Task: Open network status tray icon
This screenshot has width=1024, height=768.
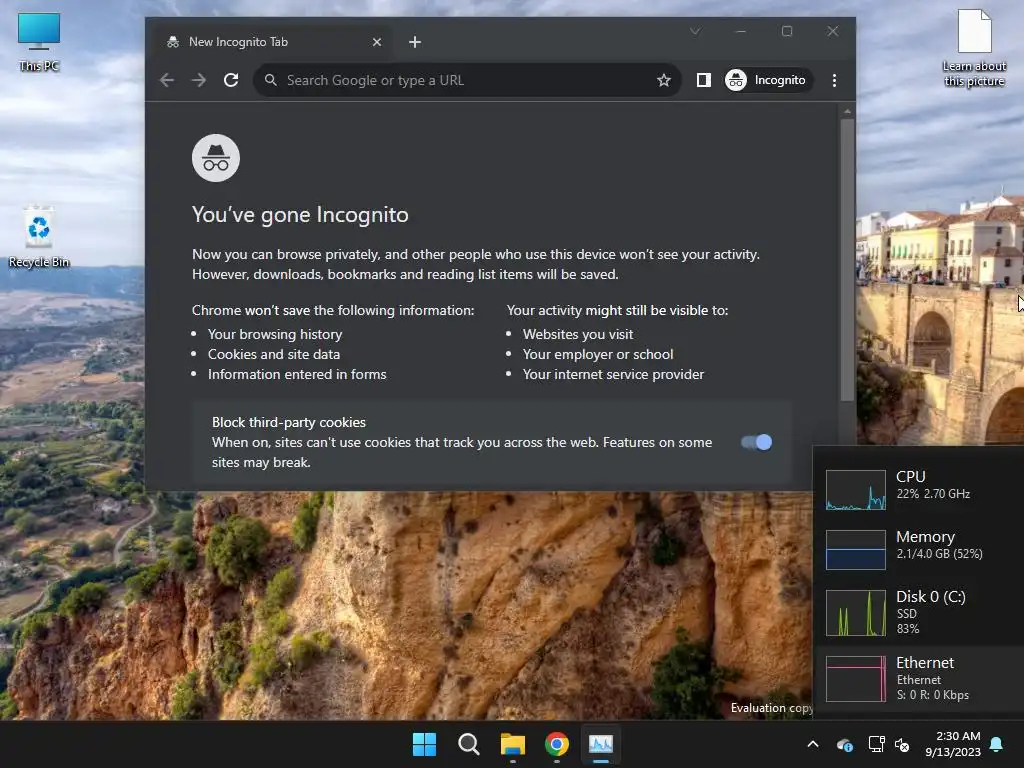Action: [x=876, y=744]
